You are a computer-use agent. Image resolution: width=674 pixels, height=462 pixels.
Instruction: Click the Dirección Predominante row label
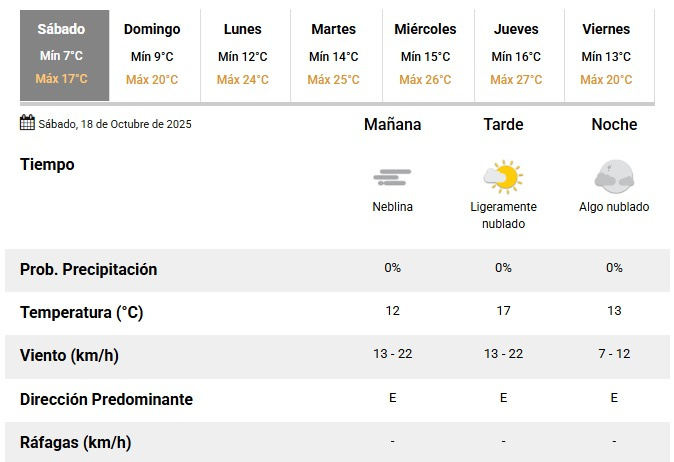106,399
